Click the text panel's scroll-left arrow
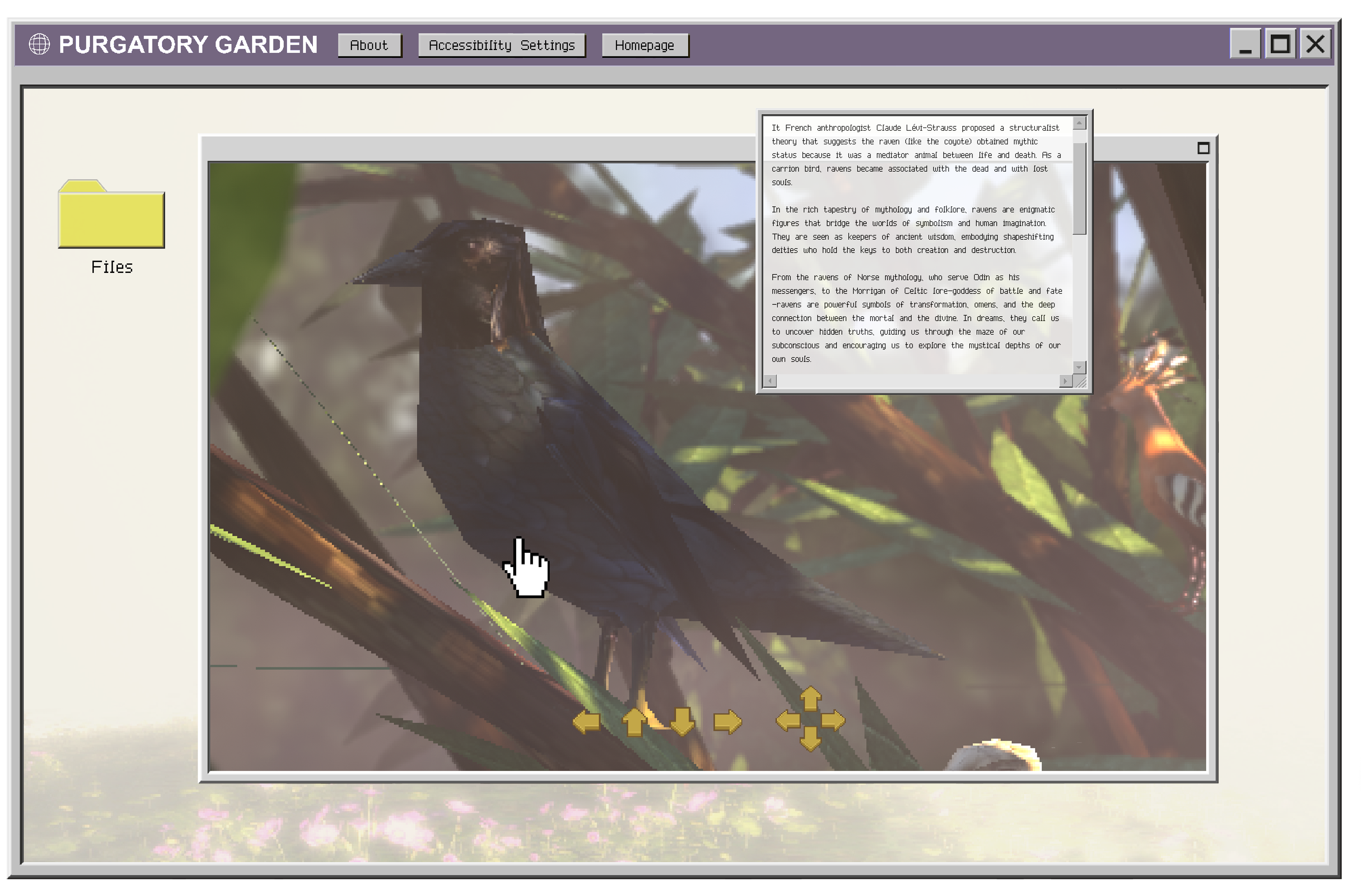Screen dimensions: 1361x896 click(x=770, y=381)
